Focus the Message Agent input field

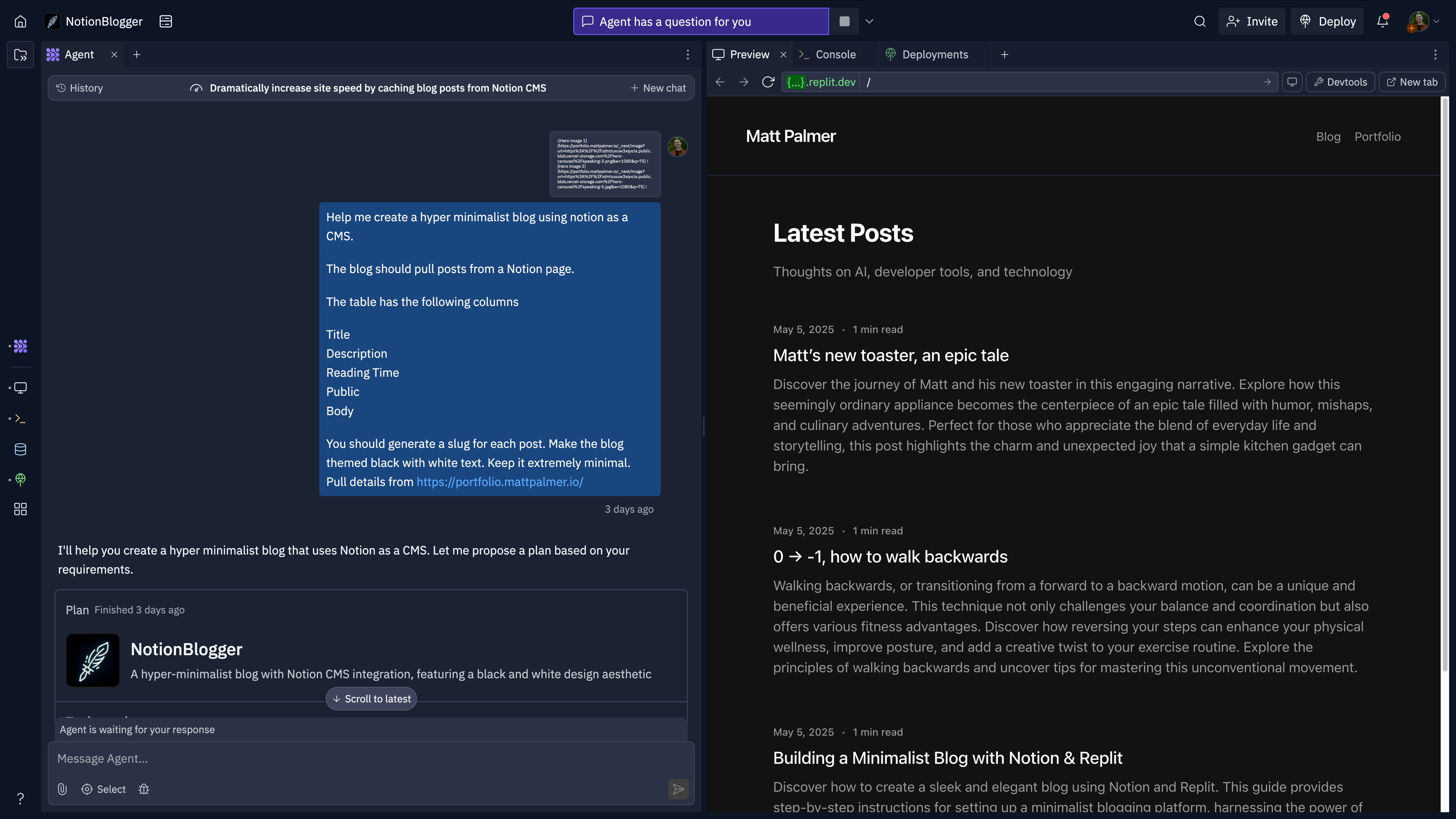[x=371, y=758]
